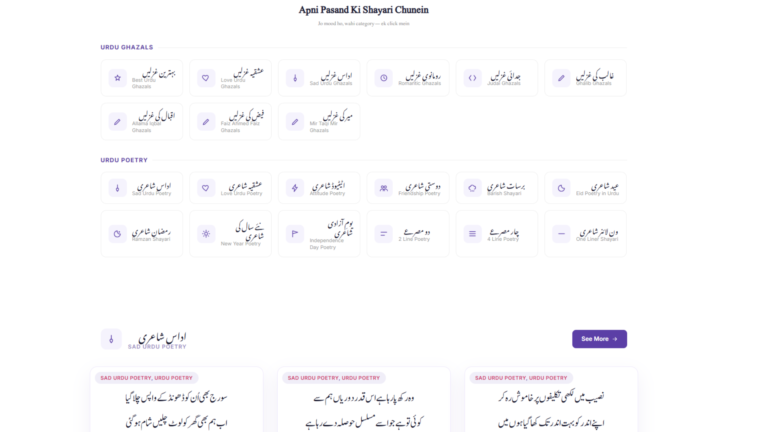The image size is (768, 432).
Task: Click the star icon for Best Urdu Ghazals
Action: pos(118,78)
